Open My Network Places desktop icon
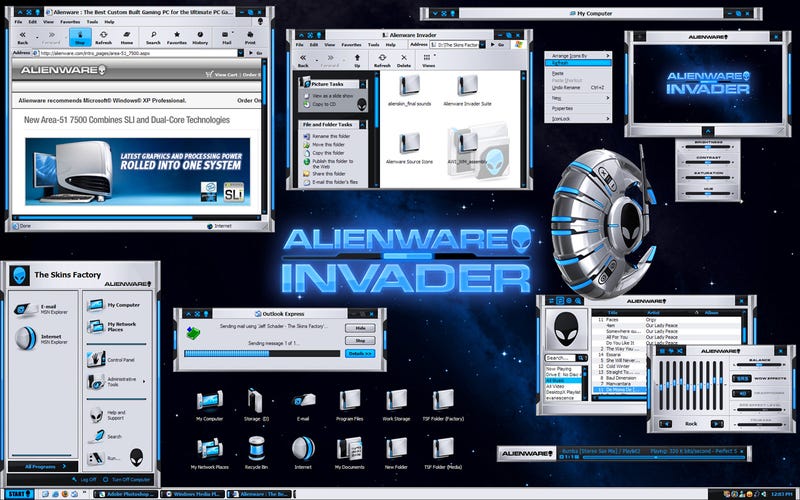This screenshot has width=800, height=500. 209,453
